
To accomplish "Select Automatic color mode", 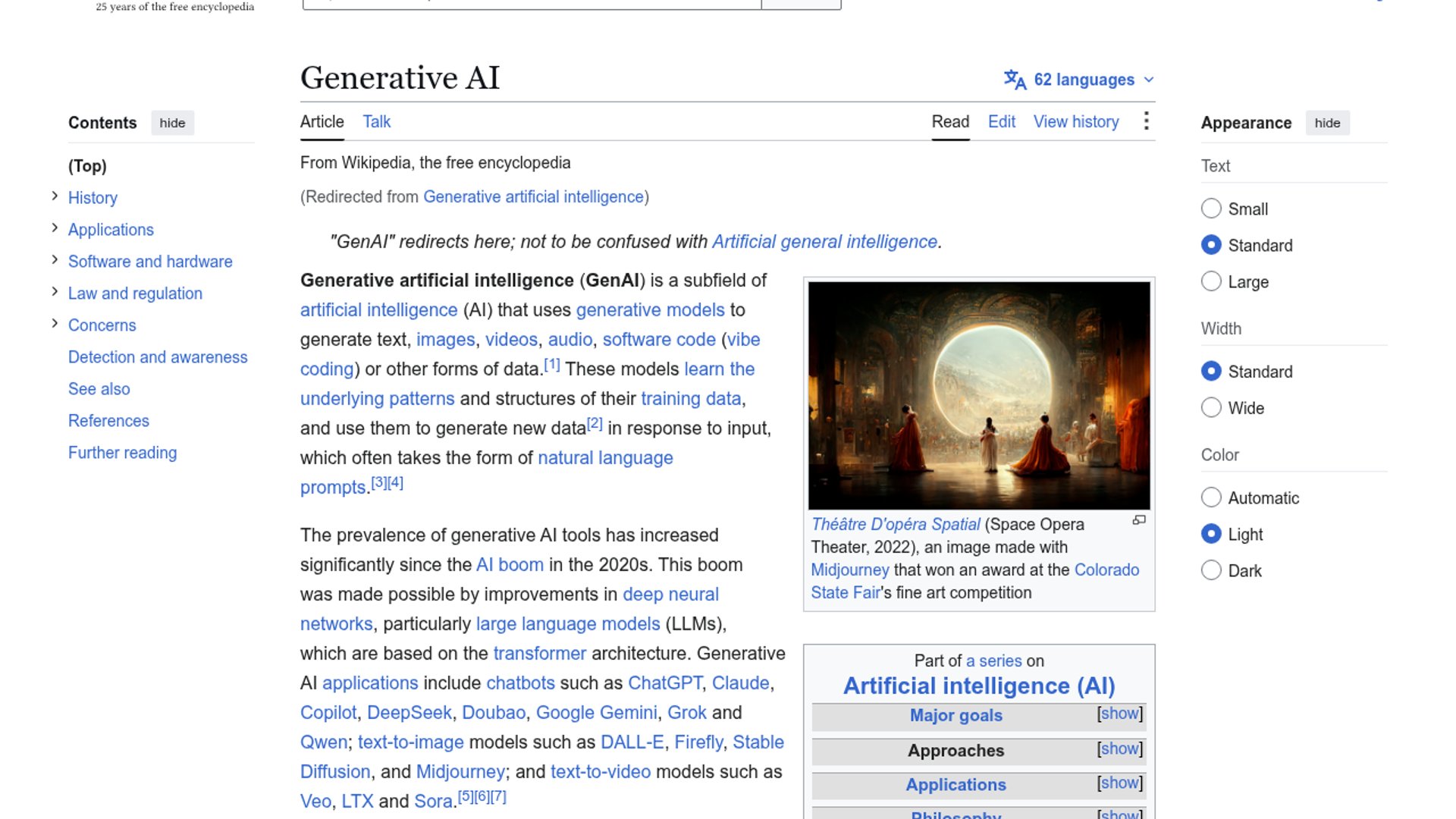I will click(x=1211, y=497).
